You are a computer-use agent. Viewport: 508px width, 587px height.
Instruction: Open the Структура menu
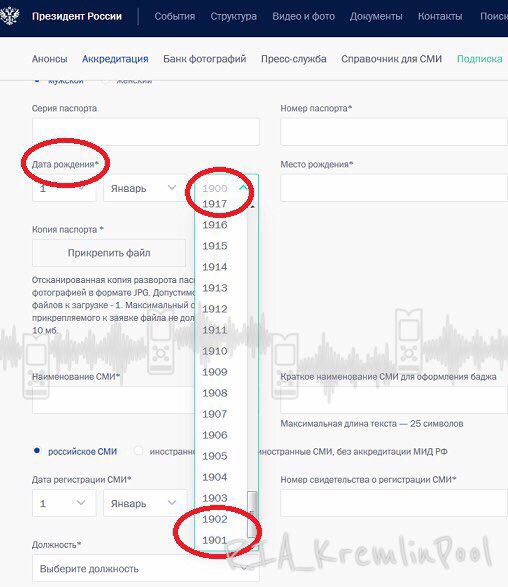tap(233, 16)
